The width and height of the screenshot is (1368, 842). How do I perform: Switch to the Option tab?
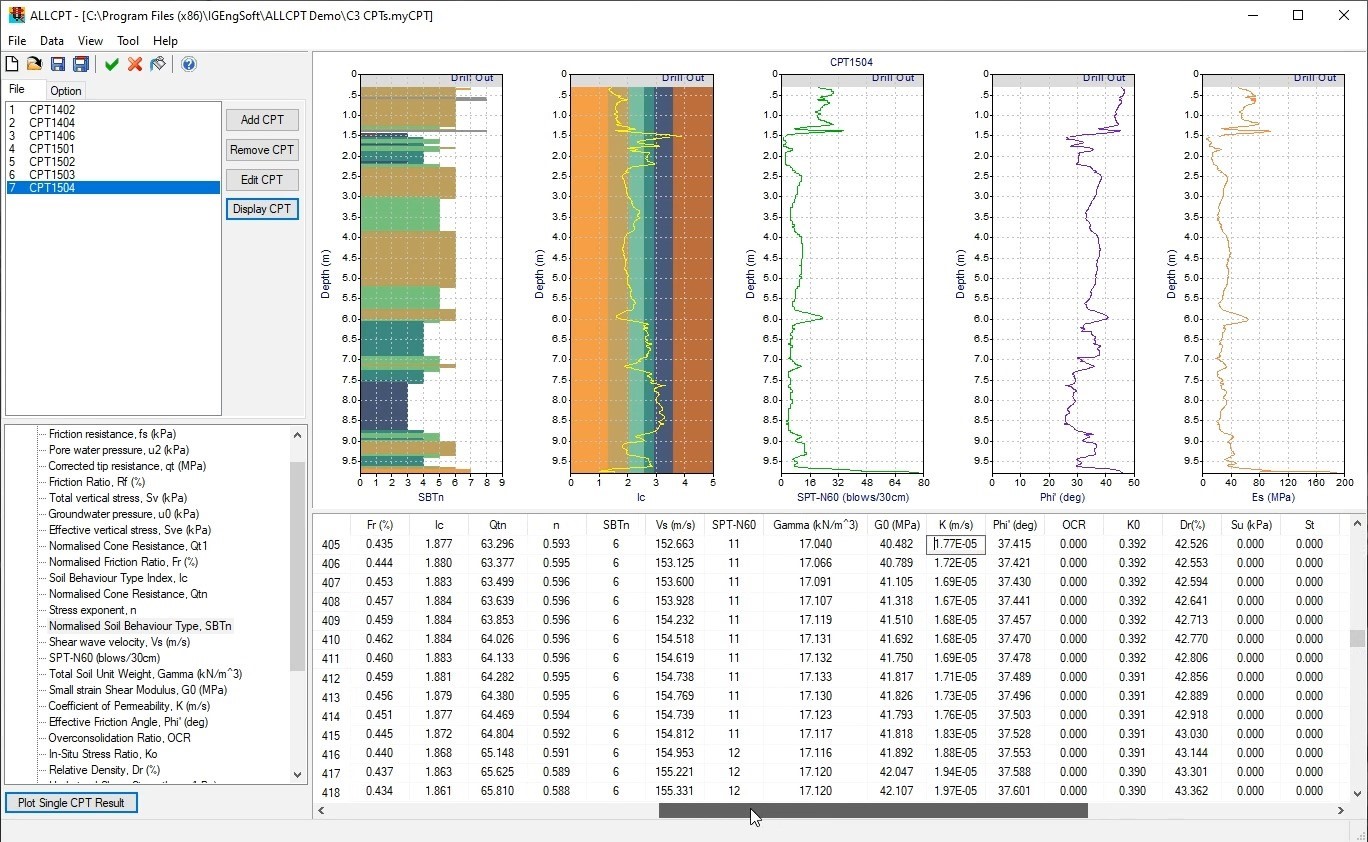click(x=66, y=91)
